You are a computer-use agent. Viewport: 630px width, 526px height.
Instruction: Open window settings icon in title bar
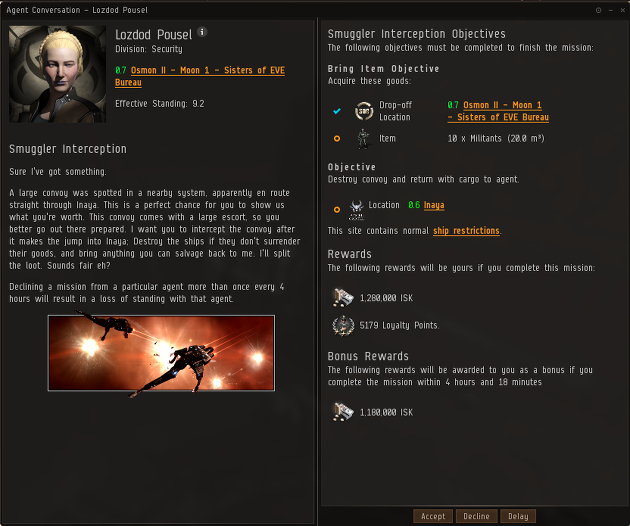tap(598, 10)
